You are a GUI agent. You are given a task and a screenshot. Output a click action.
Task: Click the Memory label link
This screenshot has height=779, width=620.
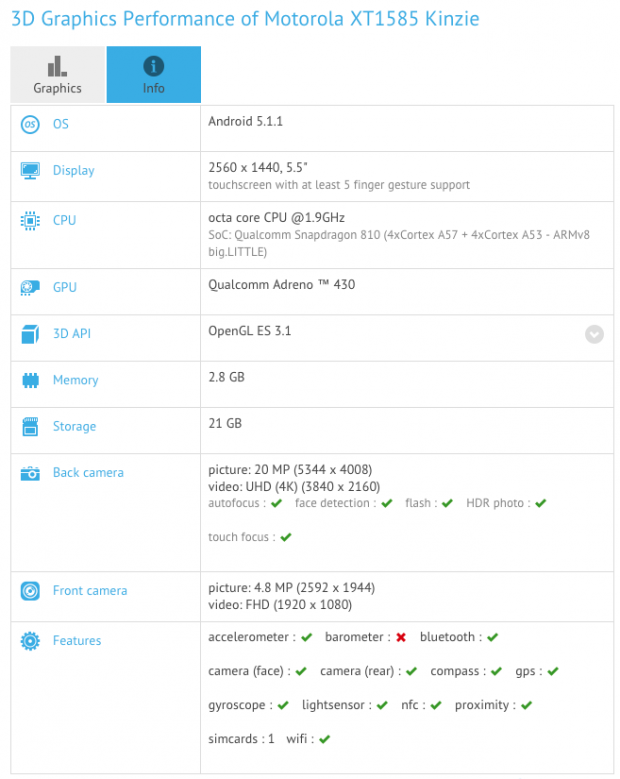pos(76,380)
